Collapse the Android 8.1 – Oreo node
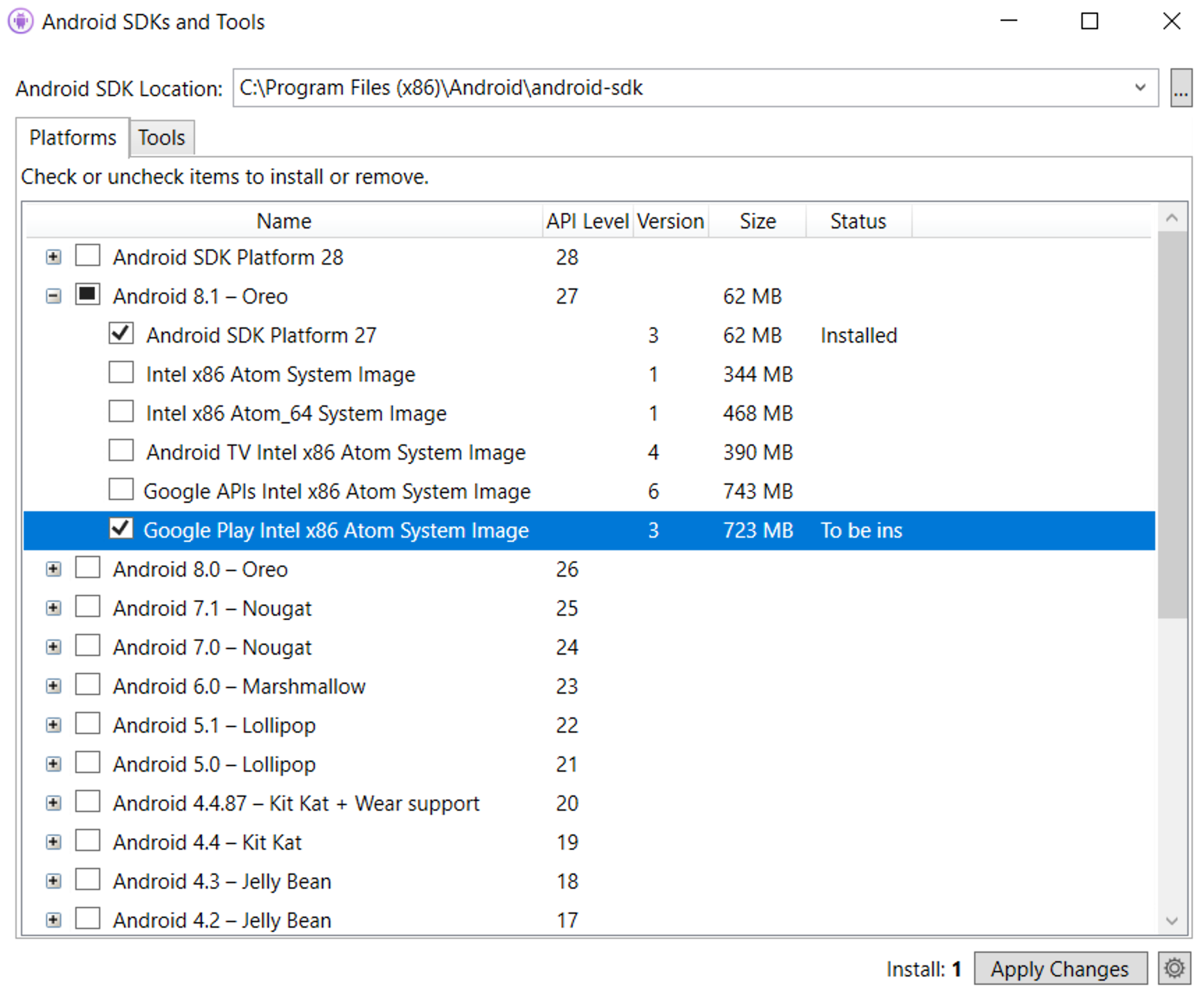The height and width of the screenshot is (996, 1204). (x=53, y=296)
